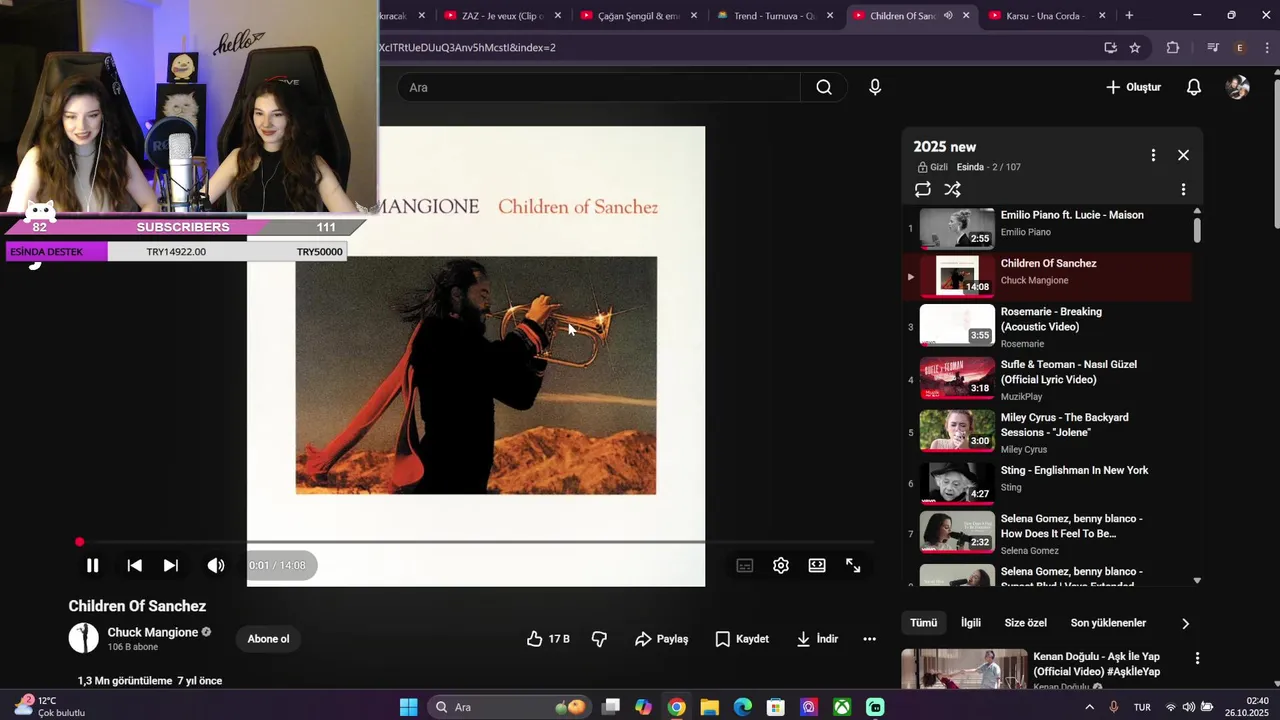Click install app icon in address bar
The width and height of the screenshot is (1280, 720).
(1110, 47)
